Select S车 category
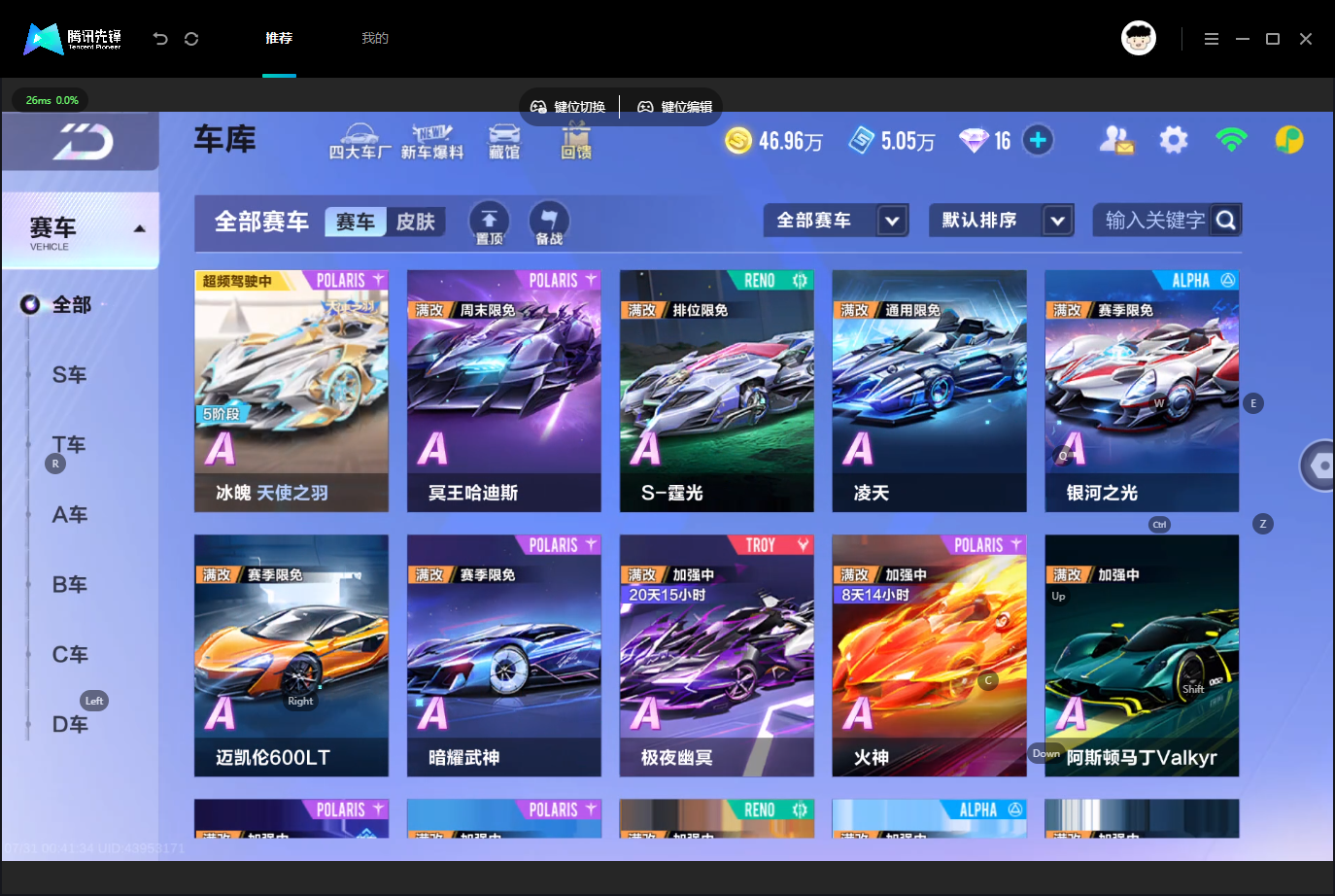 pyautogui.click(x=70, y=375)
